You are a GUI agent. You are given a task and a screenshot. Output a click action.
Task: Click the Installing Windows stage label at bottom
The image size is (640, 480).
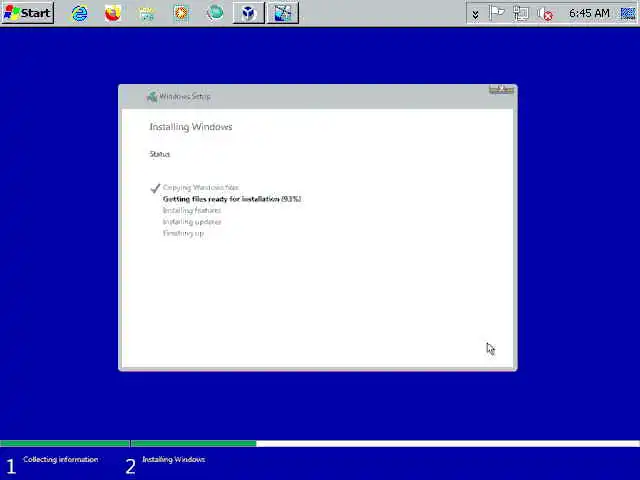coord(173,459)
